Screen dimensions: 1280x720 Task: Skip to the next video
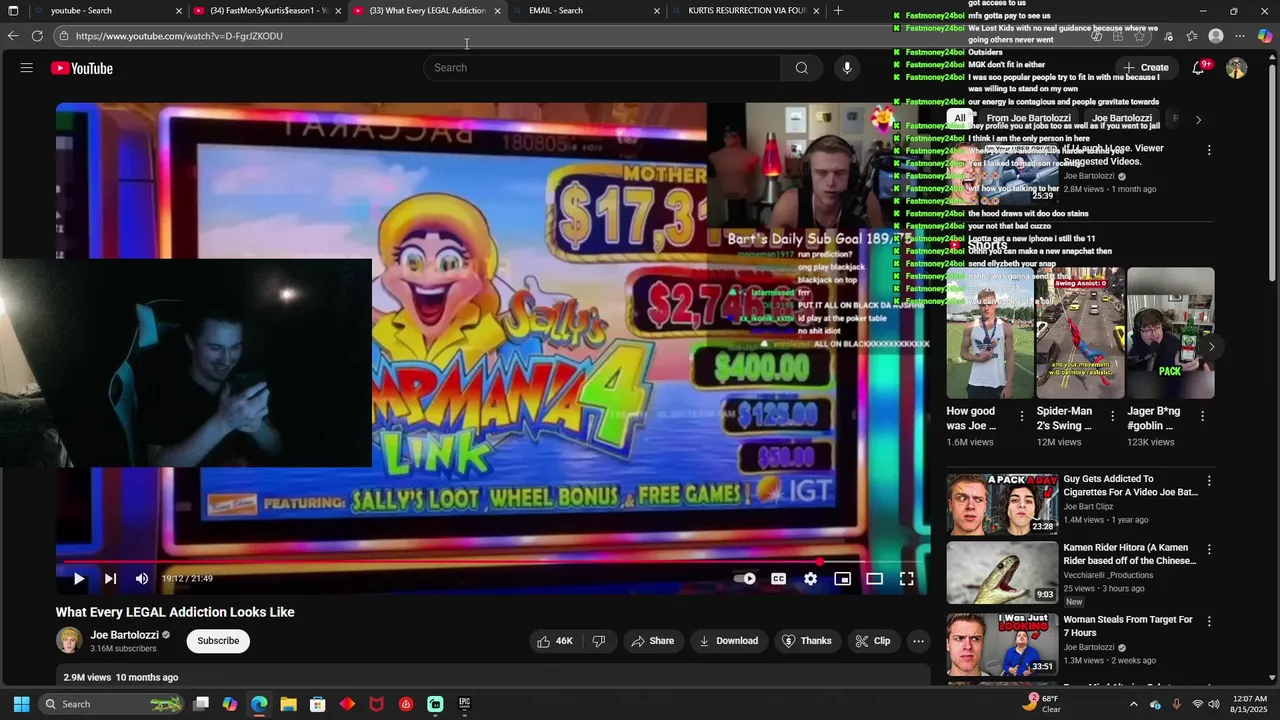pyautogui.click(x=110, y=578)
